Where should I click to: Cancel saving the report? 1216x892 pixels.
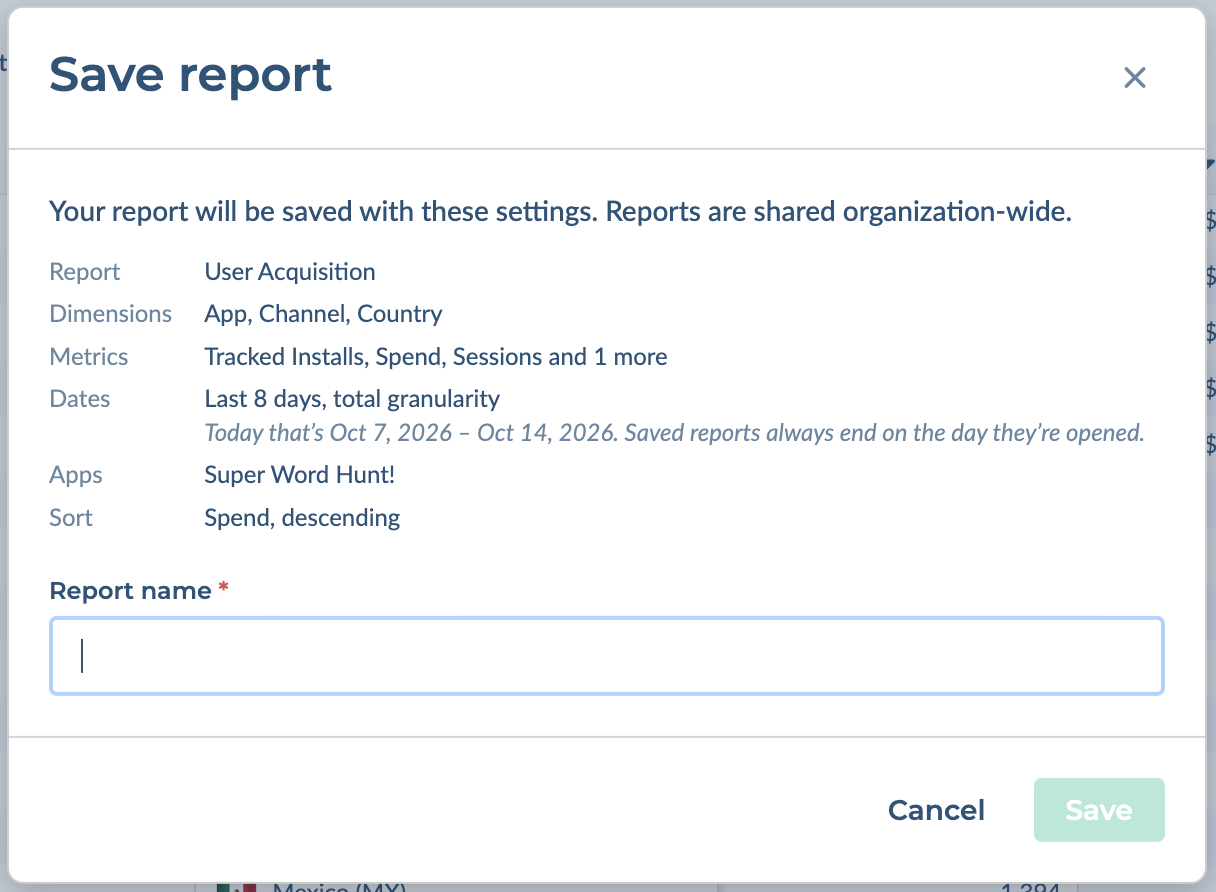click(936, 810)
